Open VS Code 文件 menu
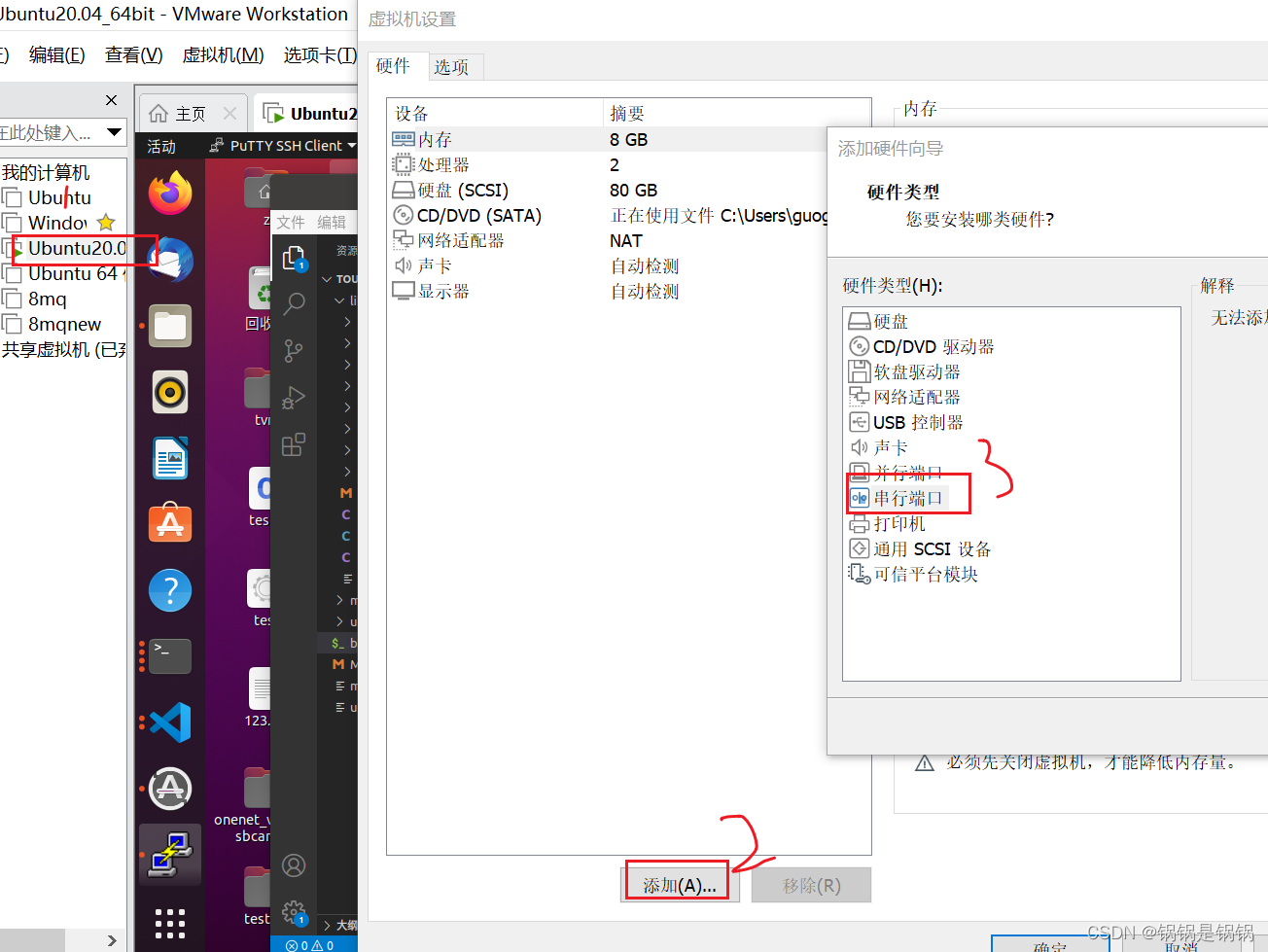This screenshot has width=1268, height=952. tap(291, 223)
